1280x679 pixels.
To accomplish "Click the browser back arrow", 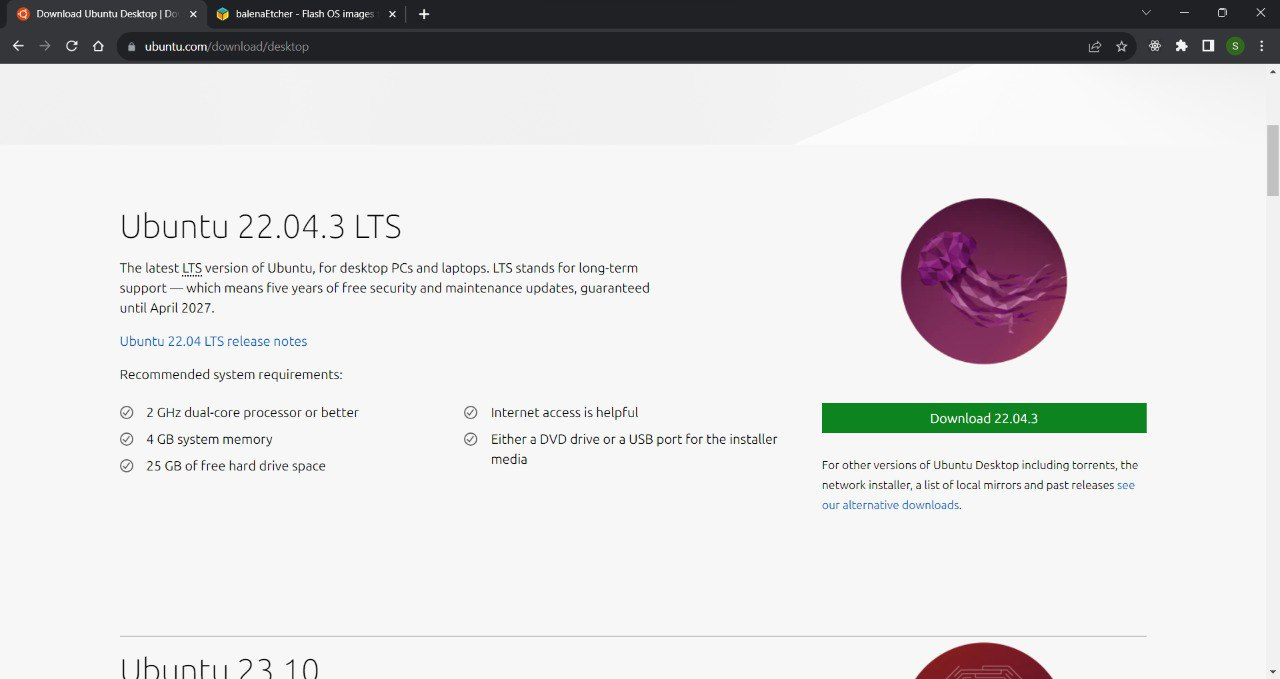I will click(18, 46).
